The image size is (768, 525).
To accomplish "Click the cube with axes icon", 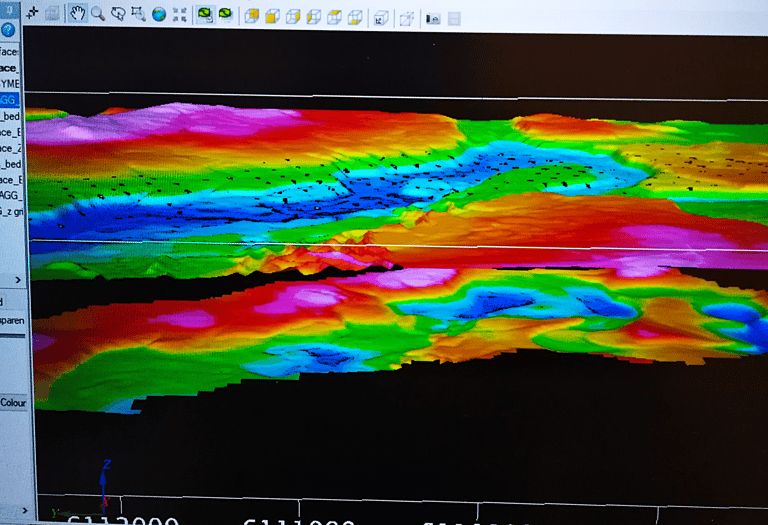I will click(381, 19).
